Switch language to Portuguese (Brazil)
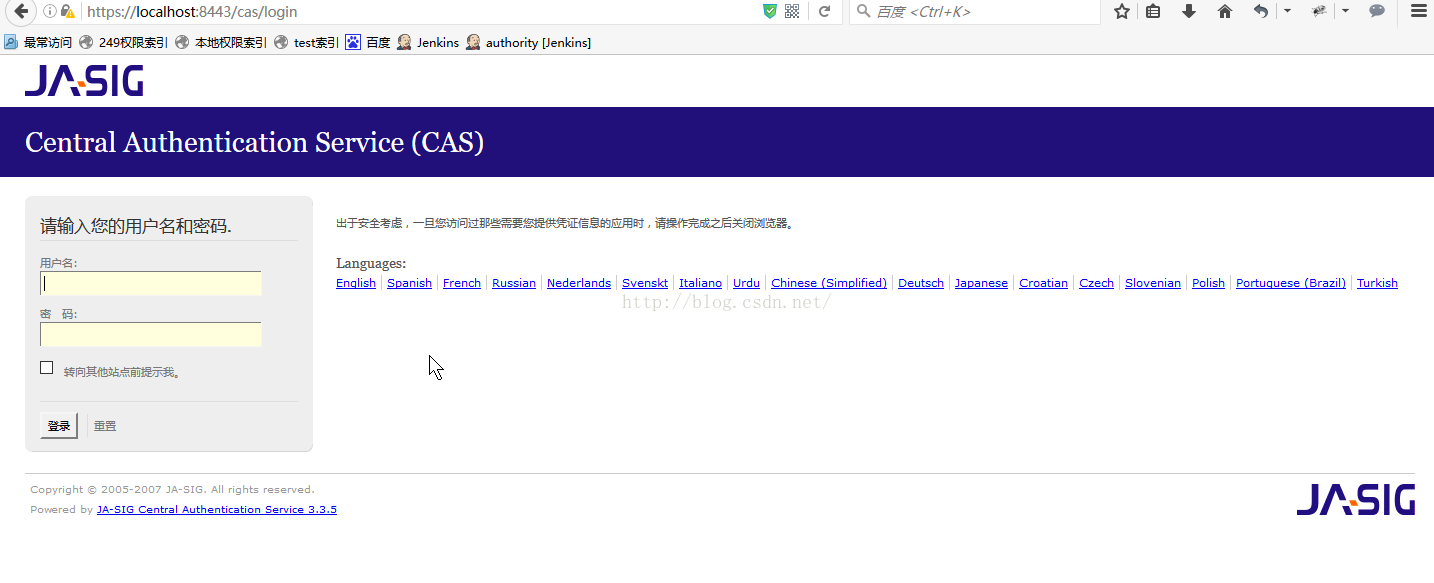Screen dimensions: 1434x583 coord(1291,283)
